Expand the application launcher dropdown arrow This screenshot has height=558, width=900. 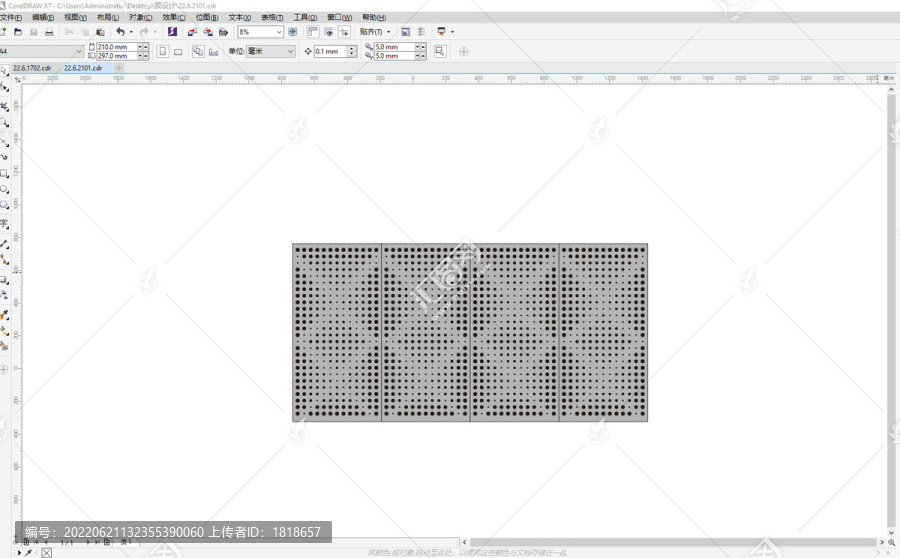pos(452,32)
